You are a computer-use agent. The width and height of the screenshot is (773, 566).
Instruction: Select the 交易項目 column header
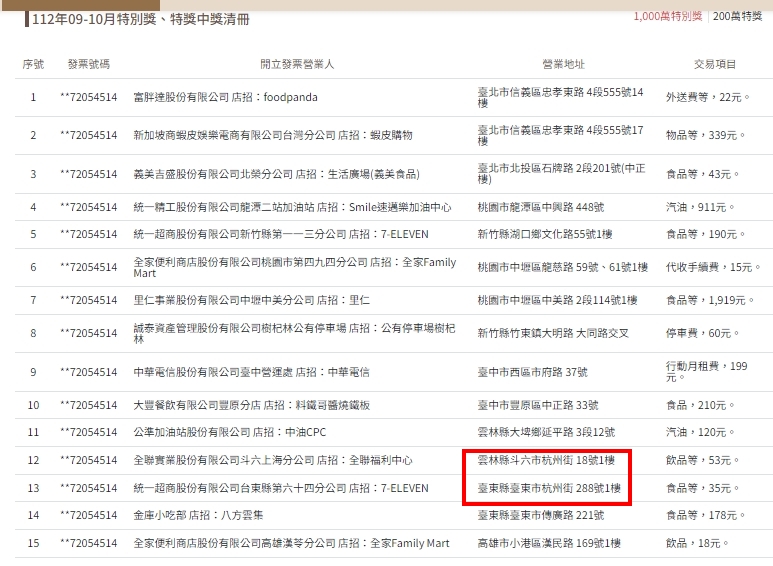tap(715, 64)
